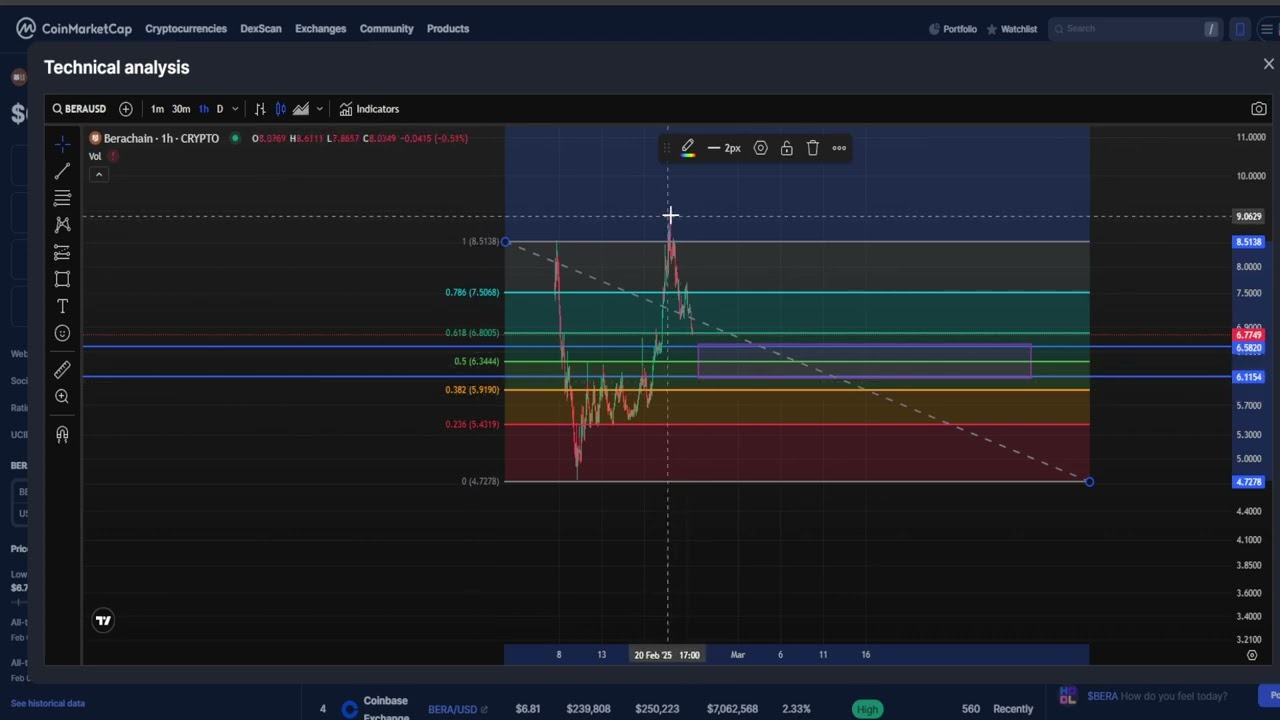The height and width of the screenshot is (720, 1280).
Task: Delete the selected drawing with trash icon
Action: 813,148
